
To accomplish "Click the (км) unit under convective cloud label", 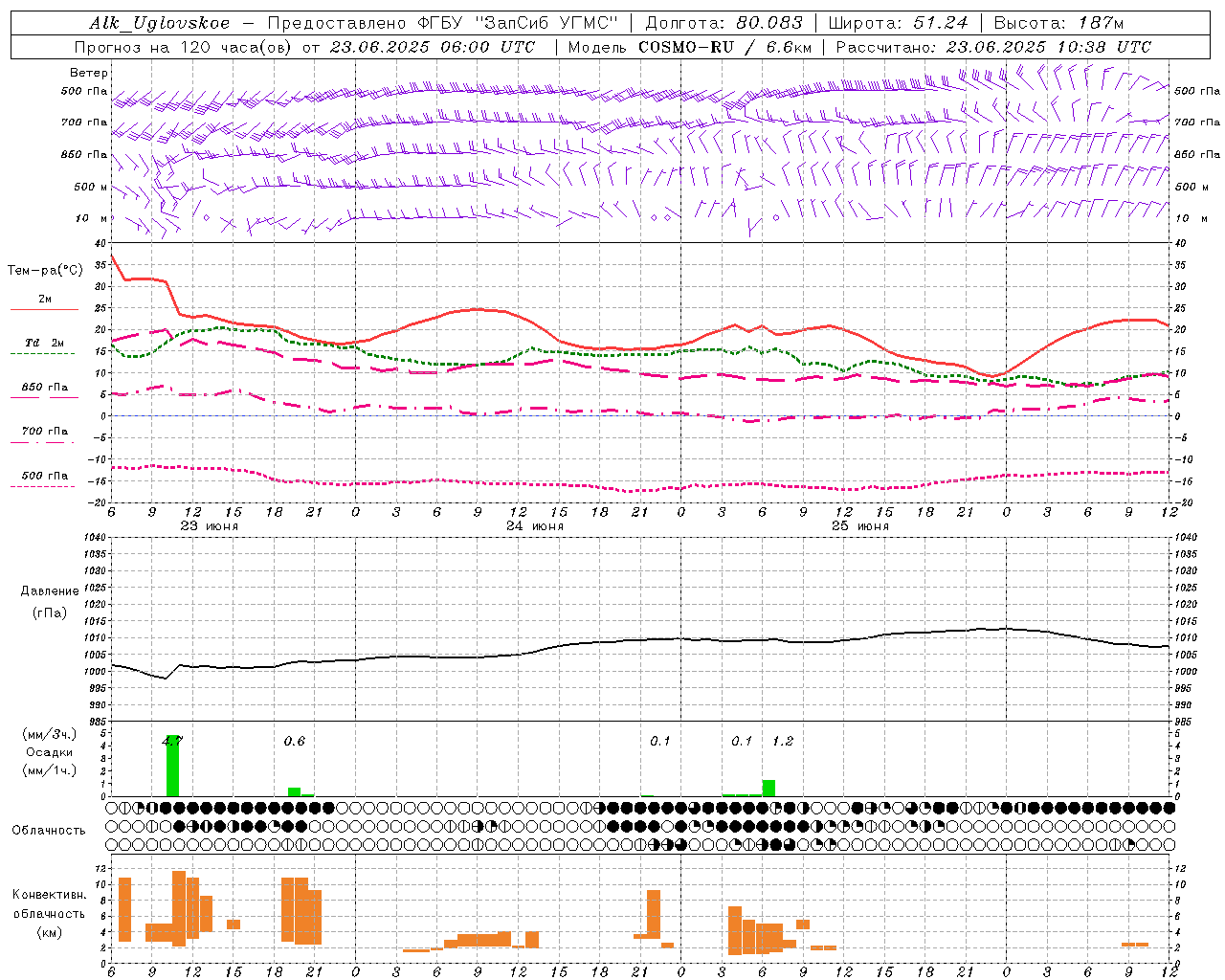I will [50, 932].
